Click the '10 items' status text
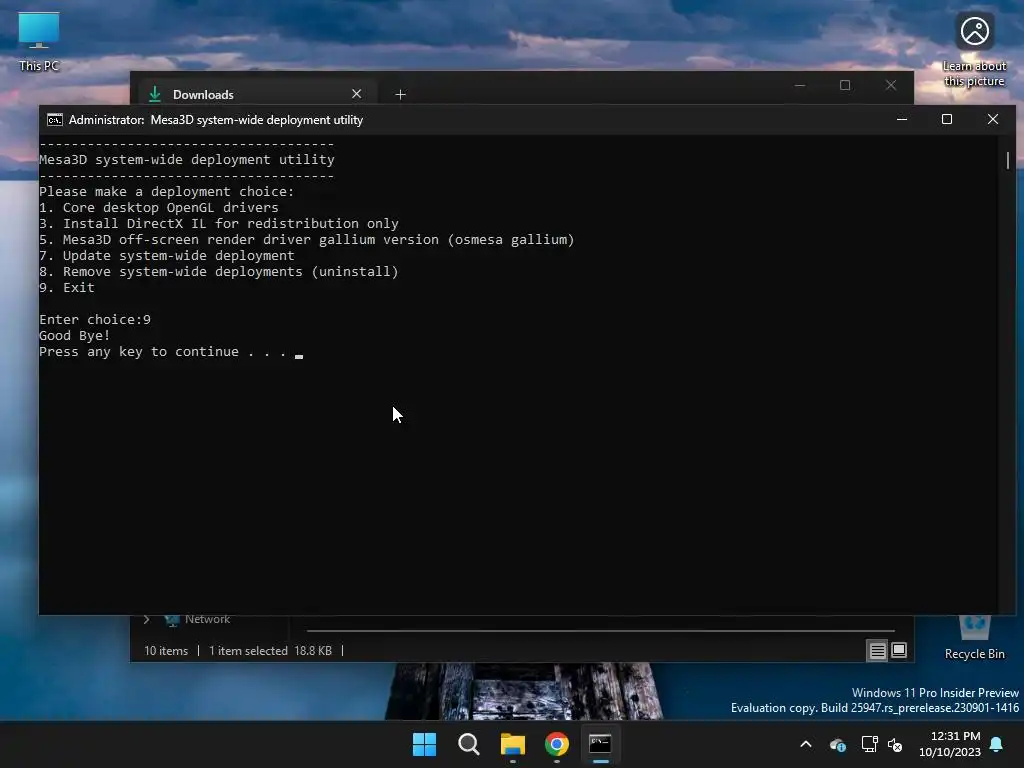 click(x=166, y=651)
